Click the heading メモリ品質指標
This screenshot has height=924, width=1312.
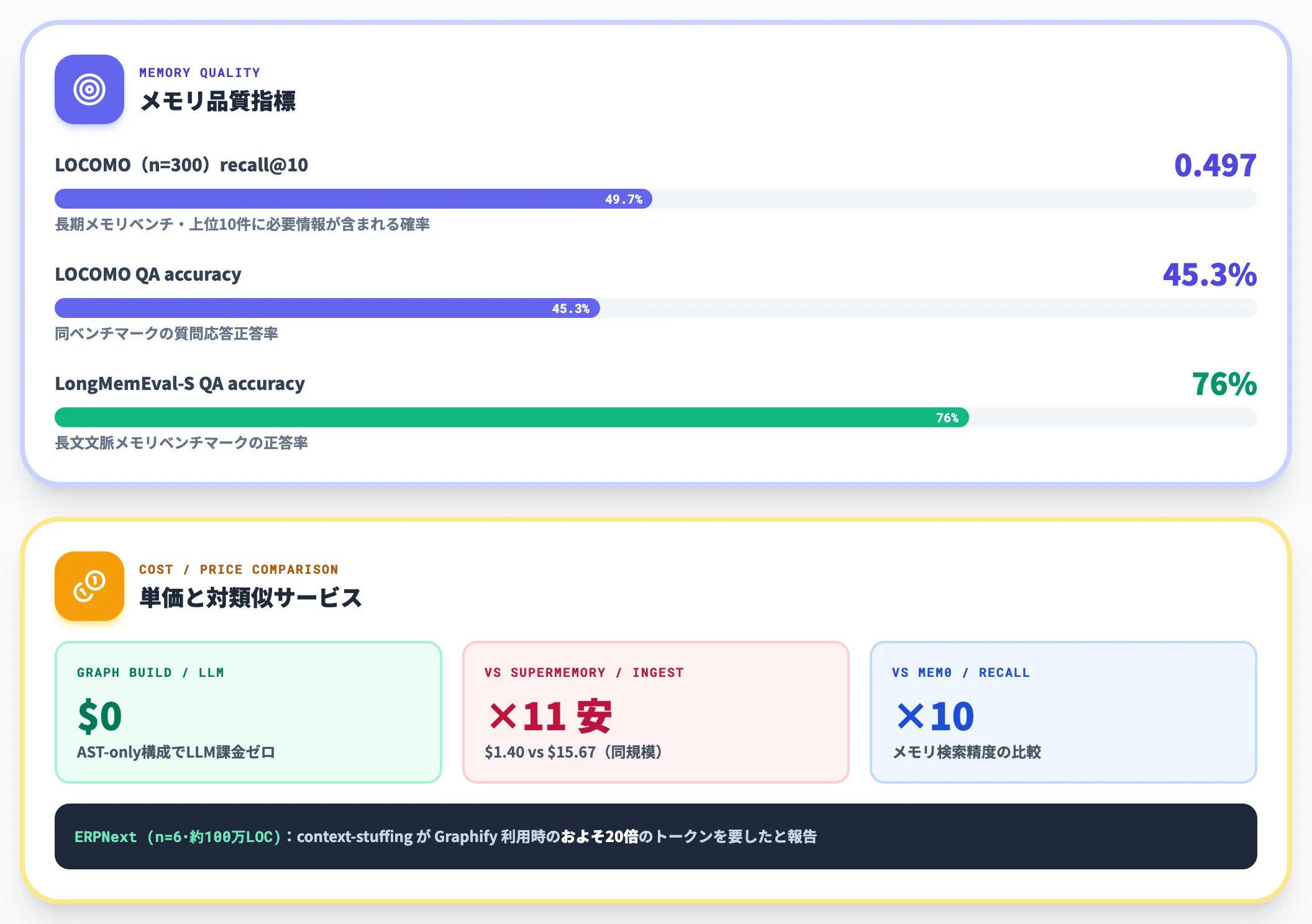217,101
